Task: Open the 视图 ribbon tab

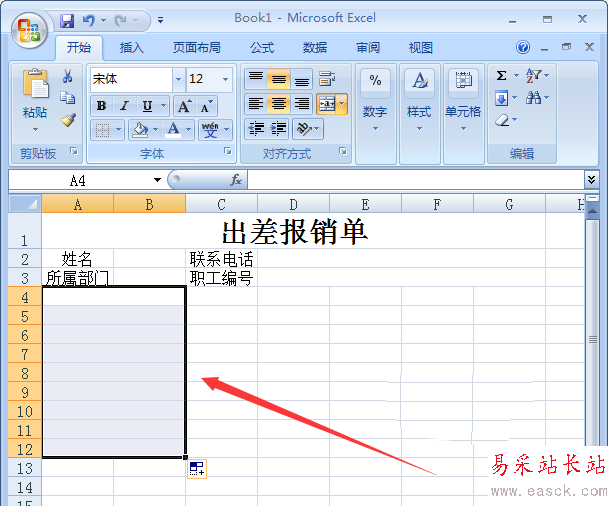Action: (x=420, y=48)
